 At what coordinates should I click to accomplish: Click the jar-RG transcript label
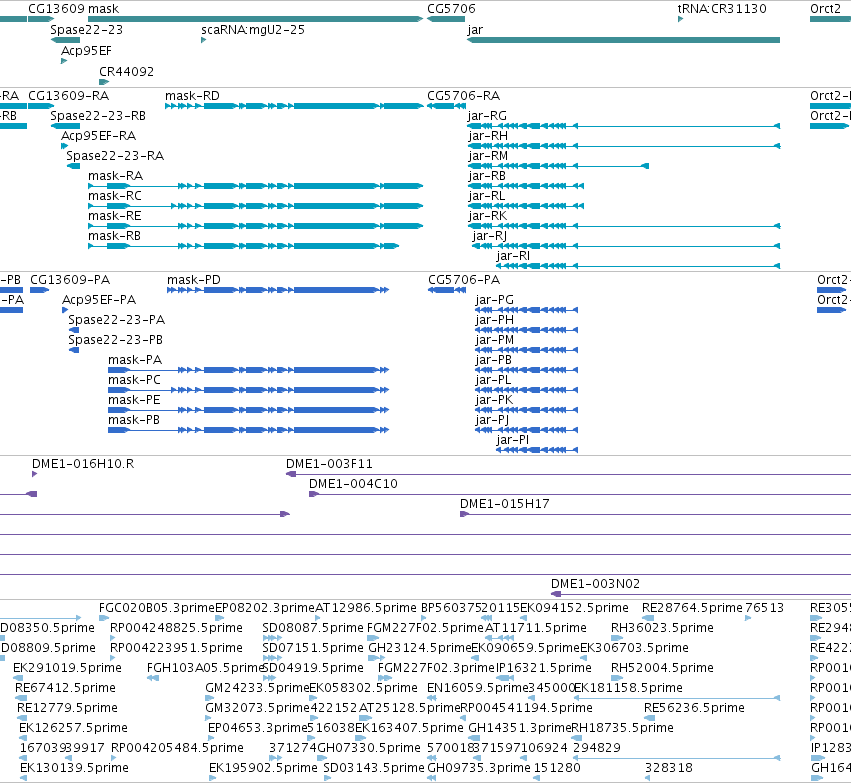[x=487, y=116]
